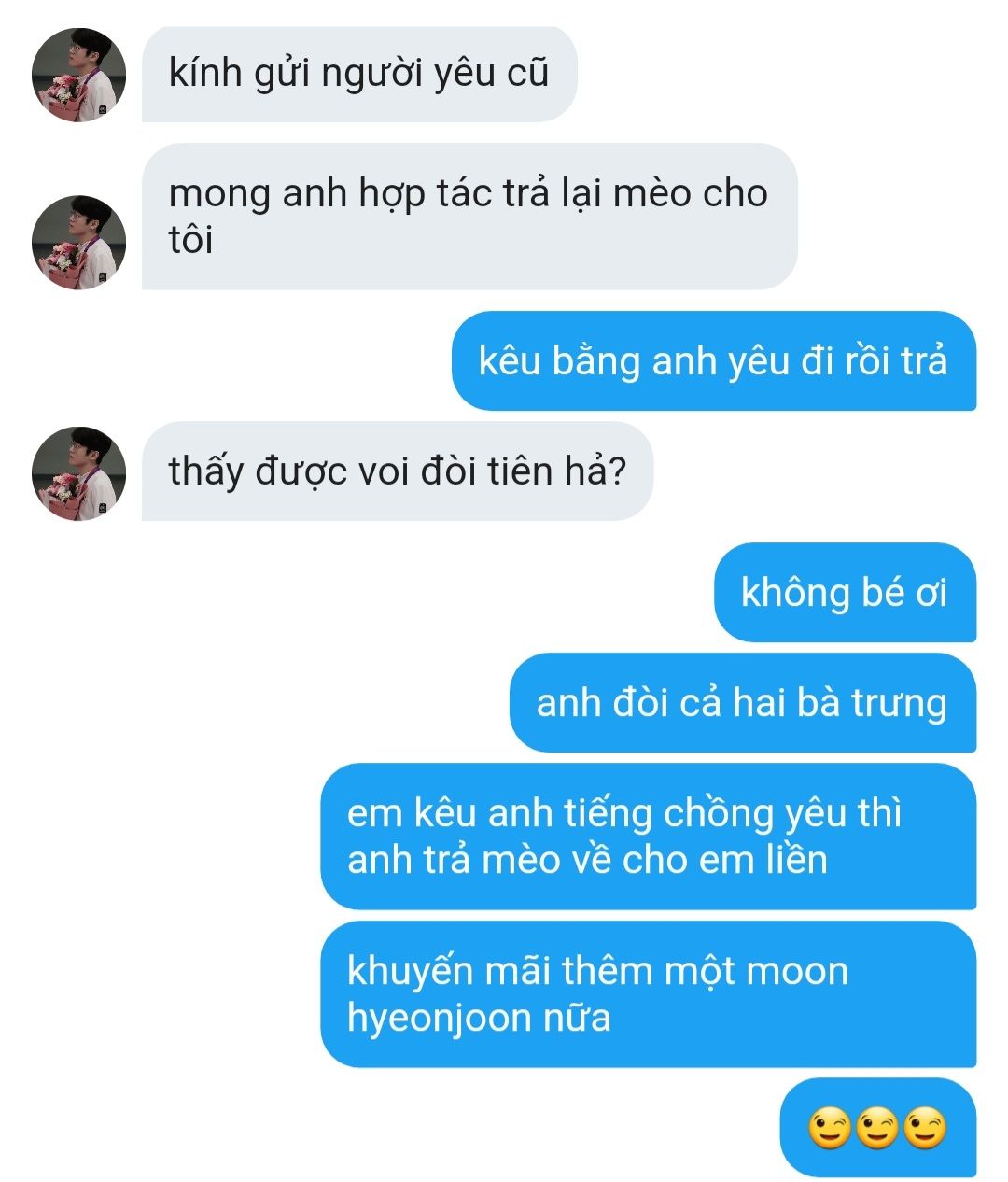The height and width of the screenshot is (1182, 1008).
Task: Tap the winking emoji message bubble
Action: tap(877, 1128)
